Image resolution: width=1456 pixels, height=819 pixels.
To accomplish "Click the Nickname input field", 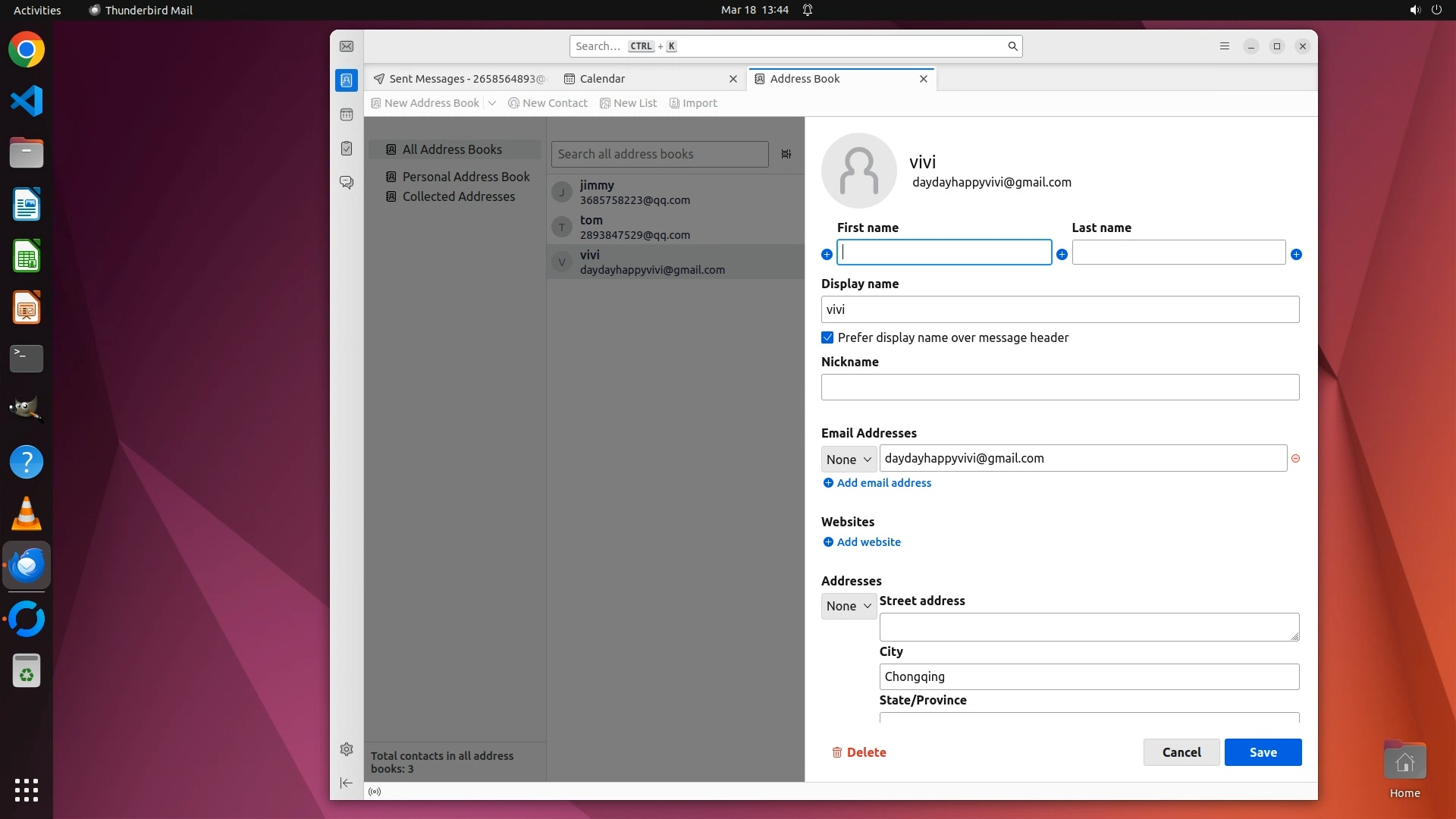I will pyautogui.click(x=1059, y=388).
